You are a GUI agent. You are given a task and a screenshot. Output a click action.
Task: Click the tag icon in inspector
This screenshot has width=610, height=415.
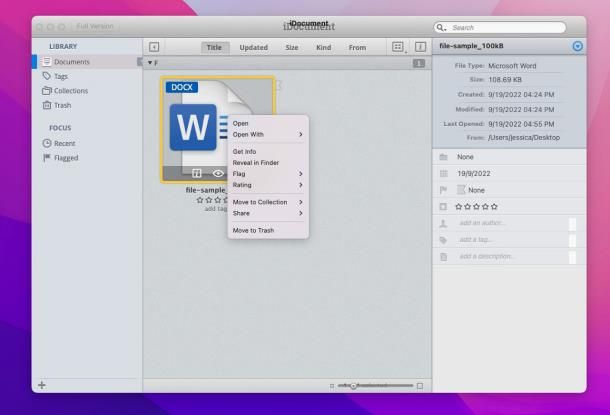[x=443, y=240]
